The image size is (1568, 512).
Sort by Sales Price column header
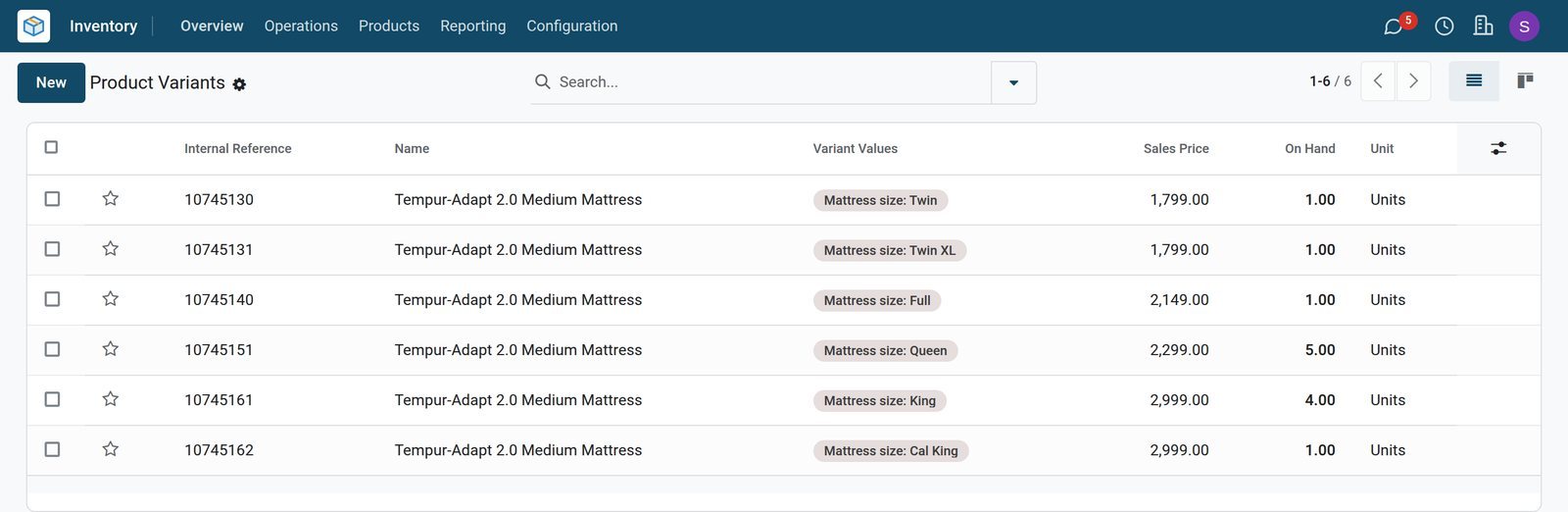pos(1176,149)
